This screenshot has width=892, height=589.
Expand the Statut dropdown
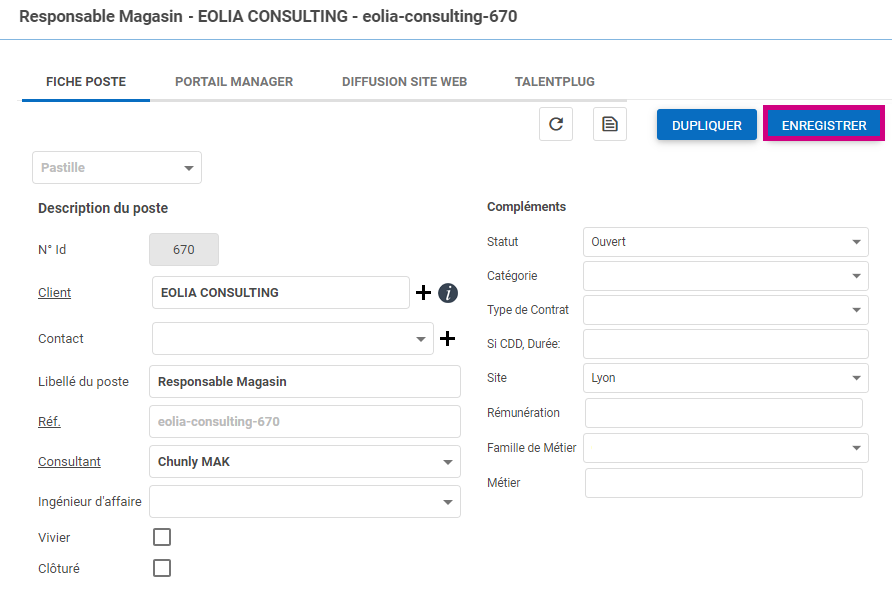725,242
